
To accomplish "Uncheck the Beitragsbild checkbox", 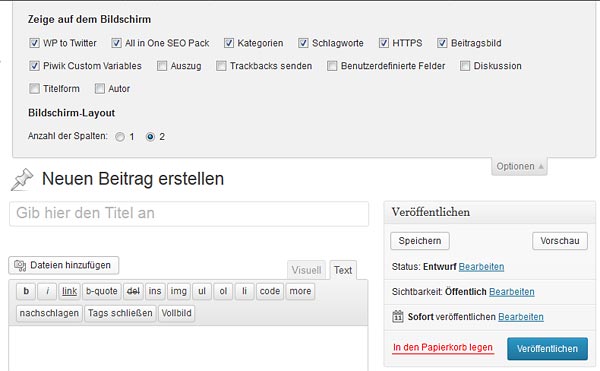I will point(442,43).
